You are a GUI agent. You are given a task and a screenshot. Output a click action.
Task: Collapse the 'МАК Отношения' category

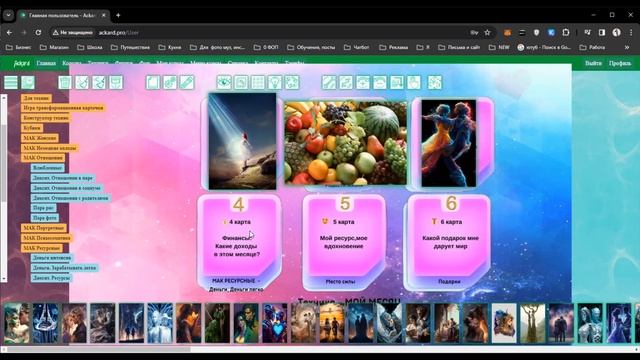click(43, 158)
